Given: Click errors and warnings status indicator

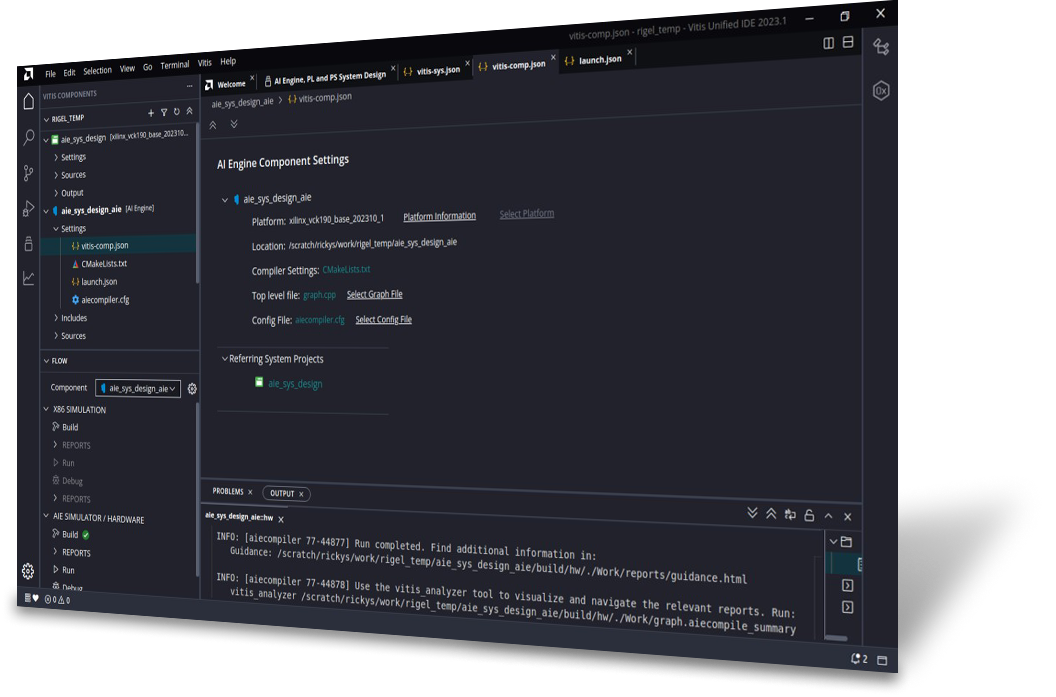Looking at the screenshot, I should [57, 599].
